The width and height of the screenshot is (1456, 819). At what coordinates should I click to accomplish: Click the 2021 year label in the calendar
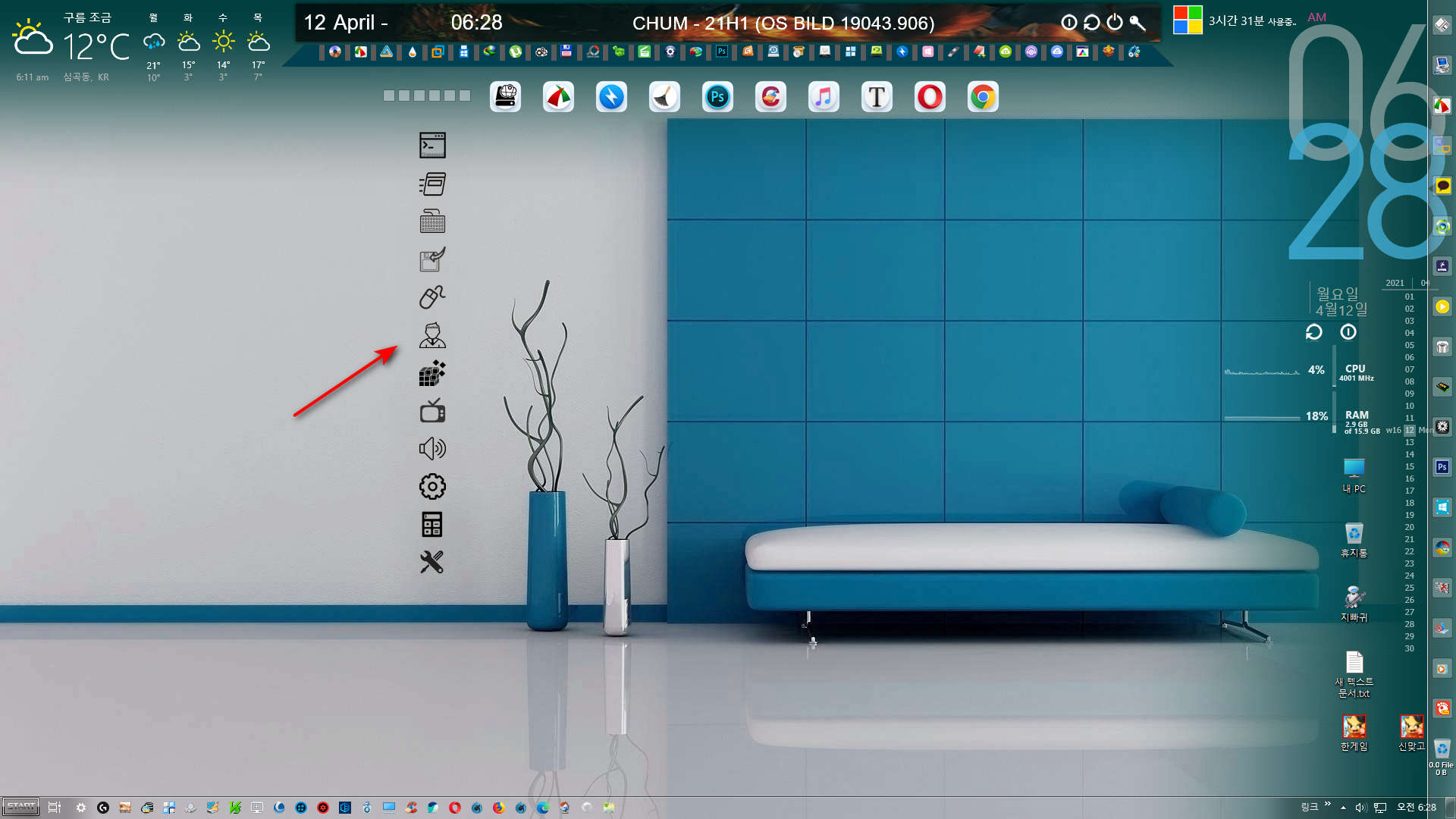coord(1395,283)
